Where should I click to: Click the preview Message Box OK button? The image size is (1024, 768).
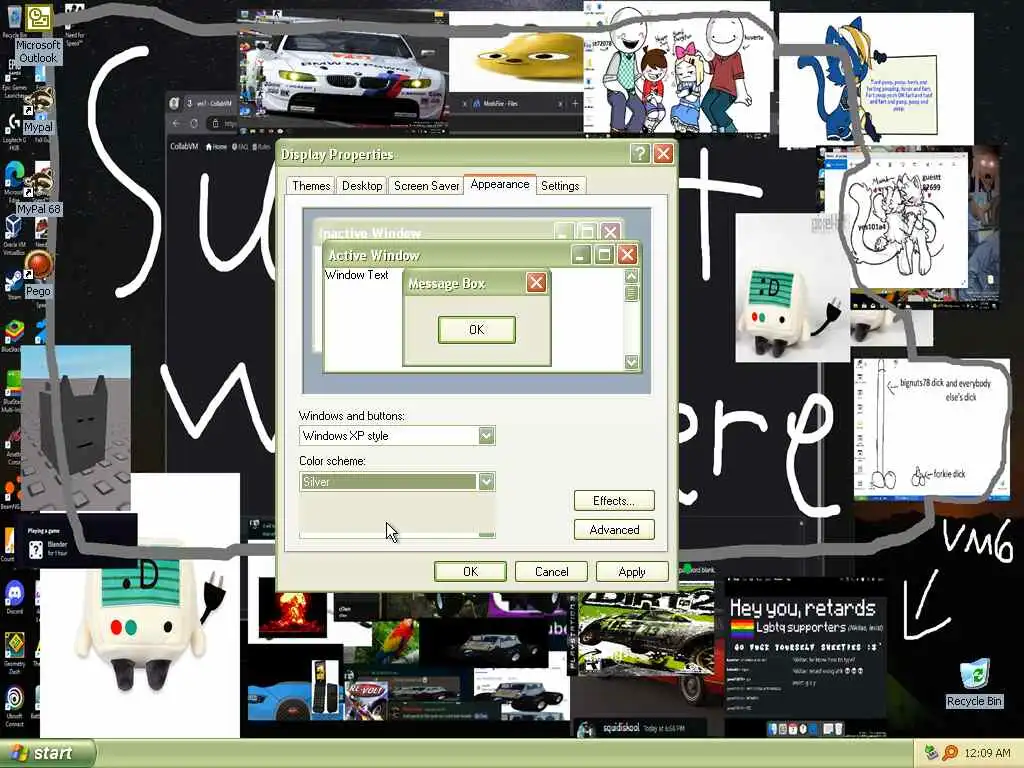pyautogui.click(x=476, y=330)
